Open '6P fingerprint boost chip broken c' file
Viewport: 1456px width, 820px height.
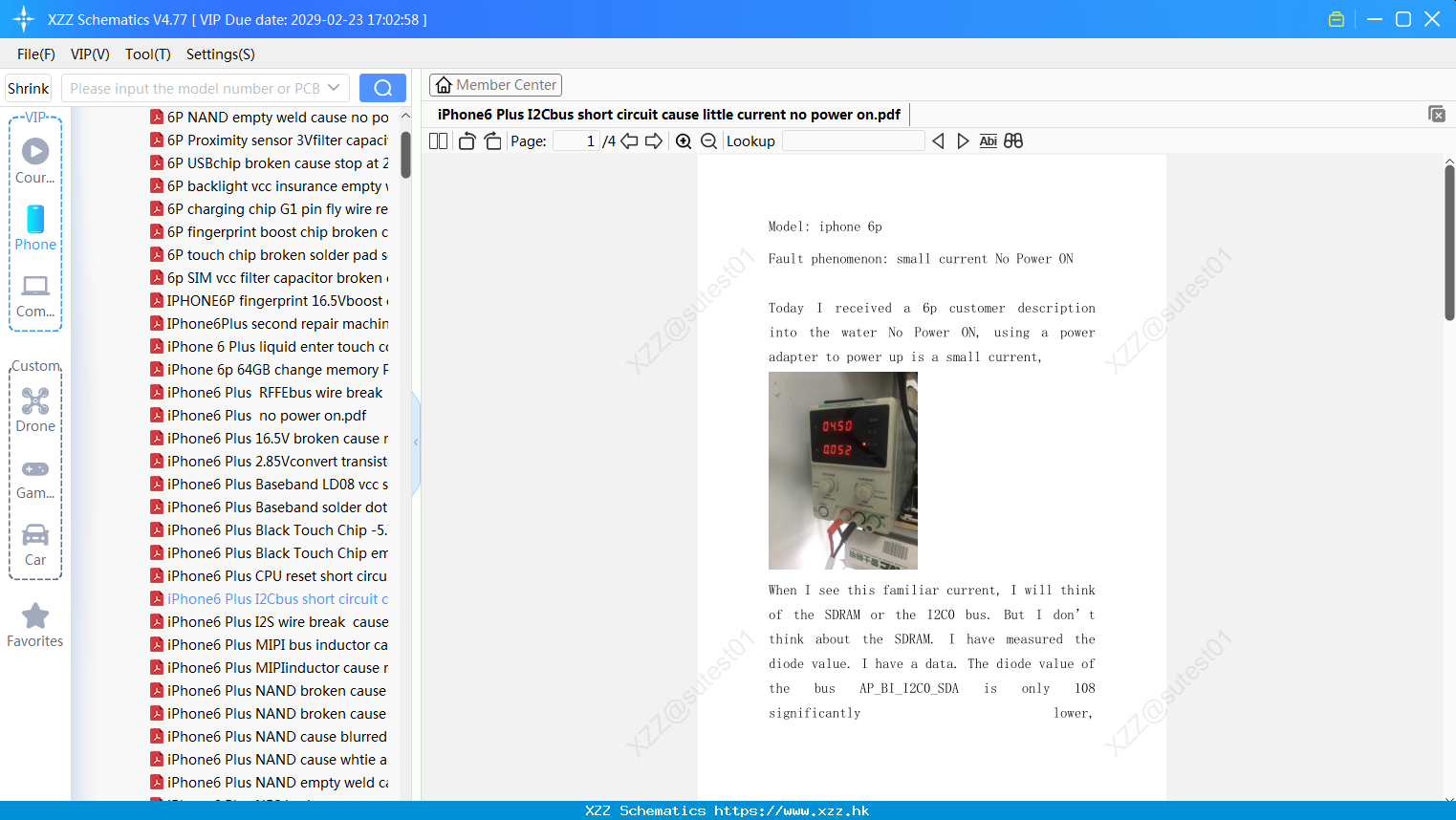(x=270, y=232)
